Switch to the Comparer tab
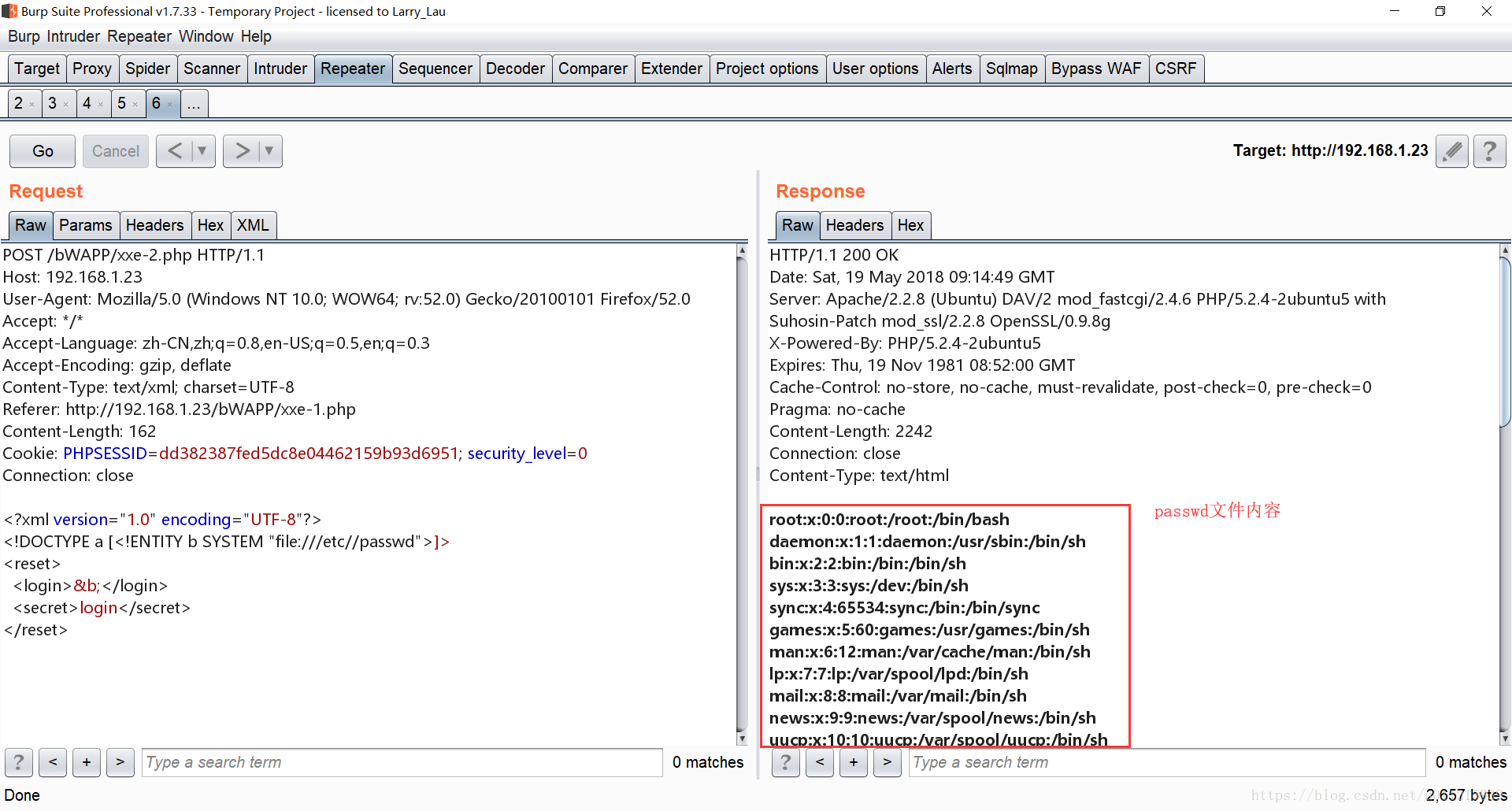1512x811 pixels. tap(593, 69)
